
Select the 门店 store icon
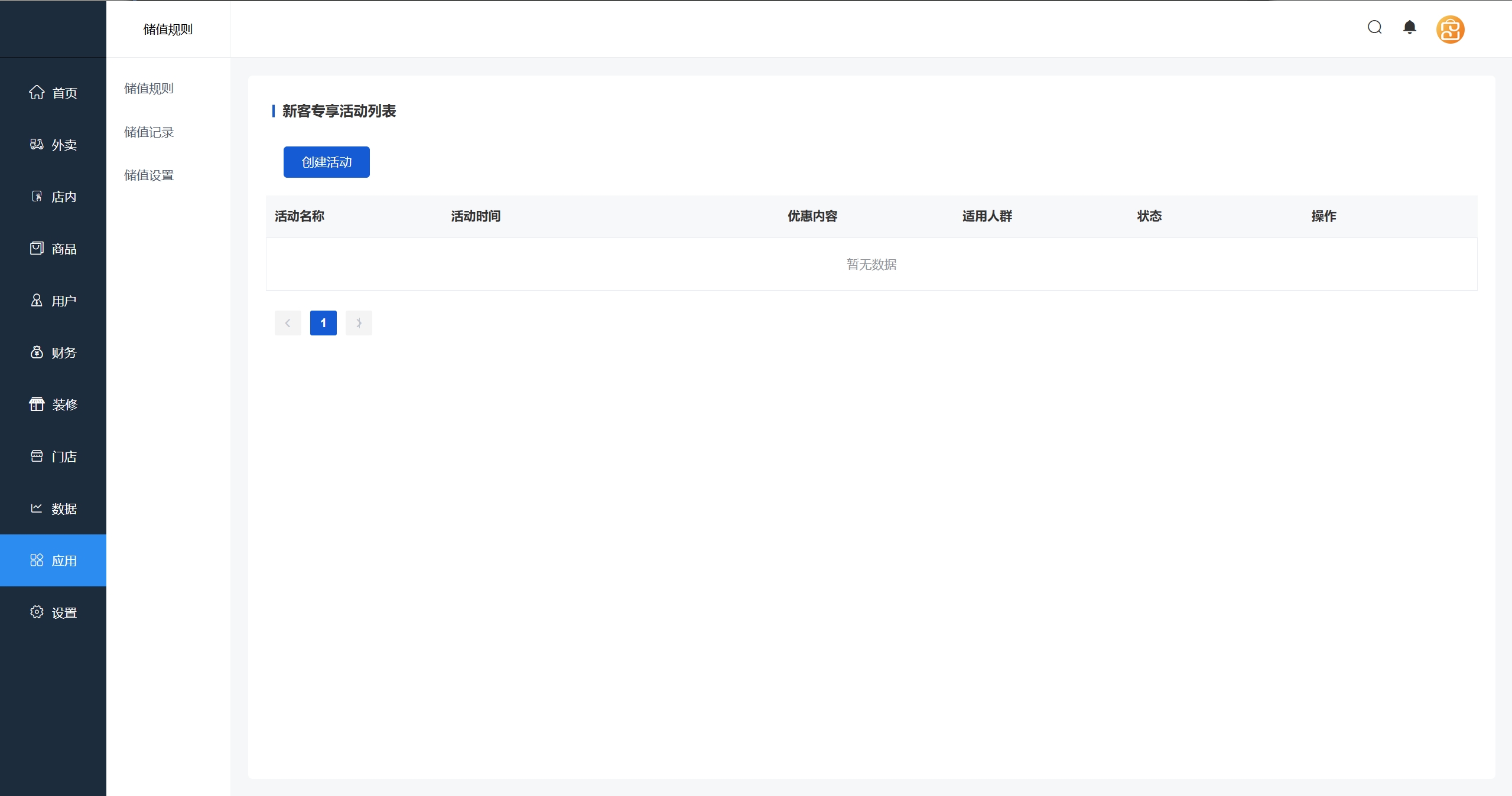37,456
